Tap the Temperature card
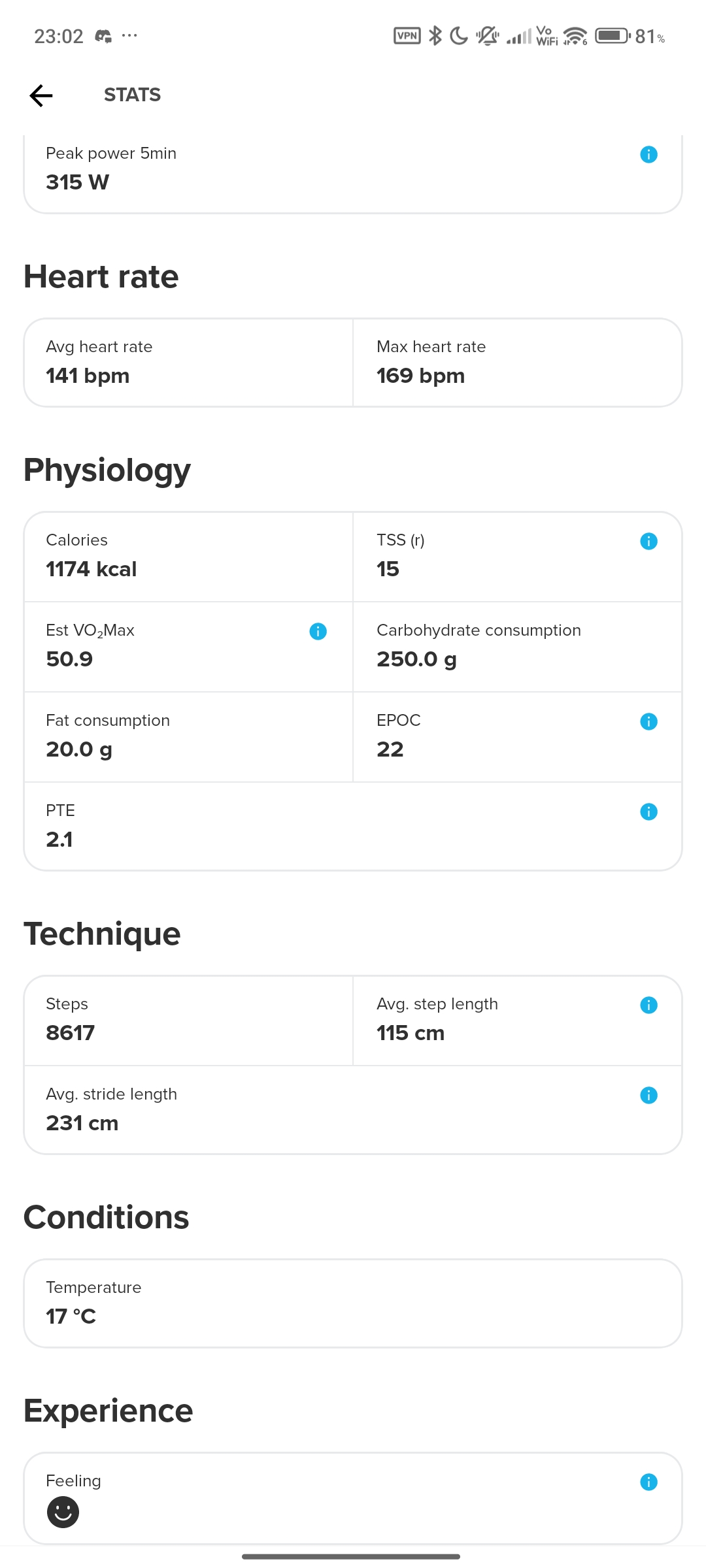The image size is (706, 1568). [353, 1303]
